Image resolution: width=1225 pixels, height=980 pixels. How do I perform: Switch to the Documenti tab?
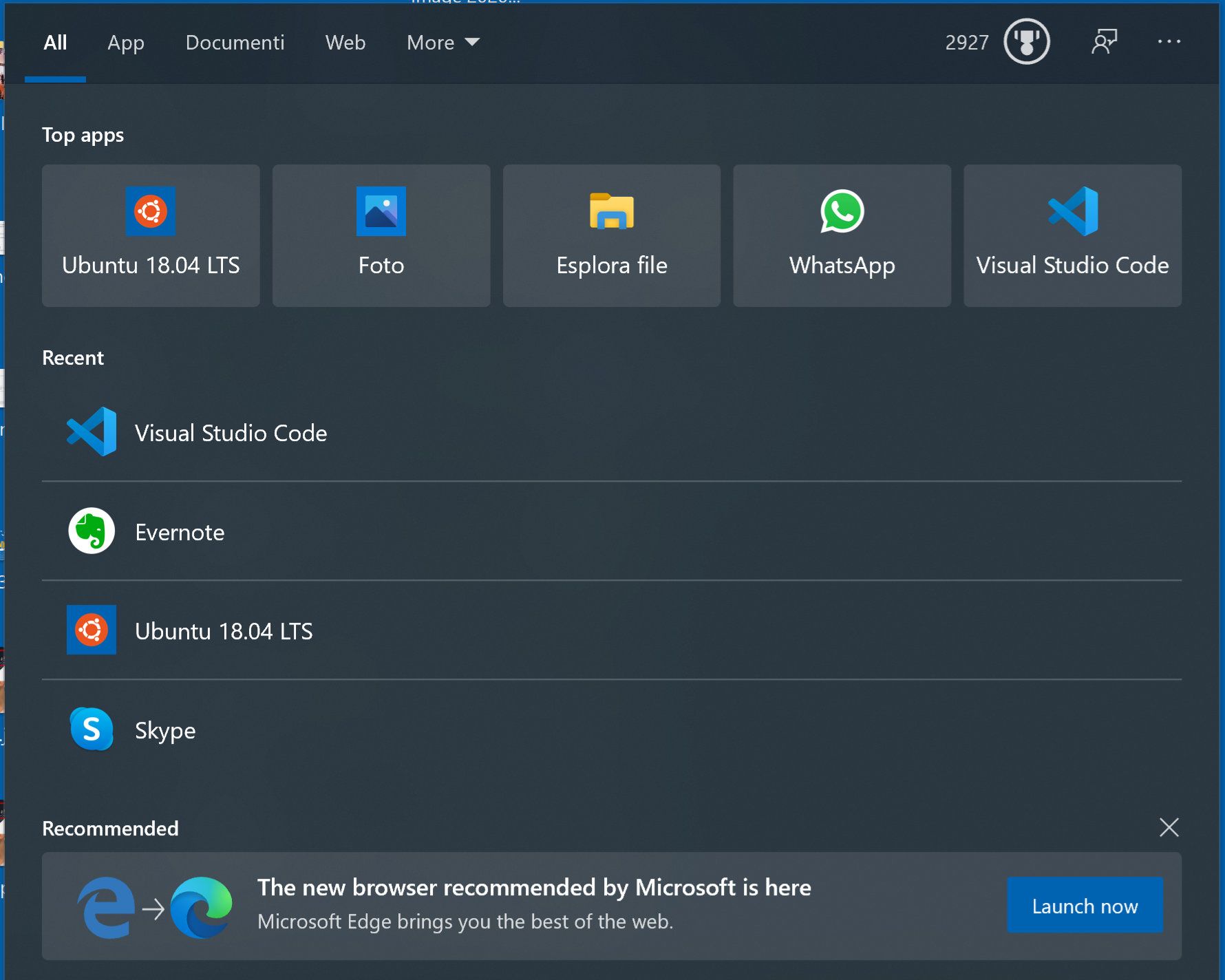235,43
